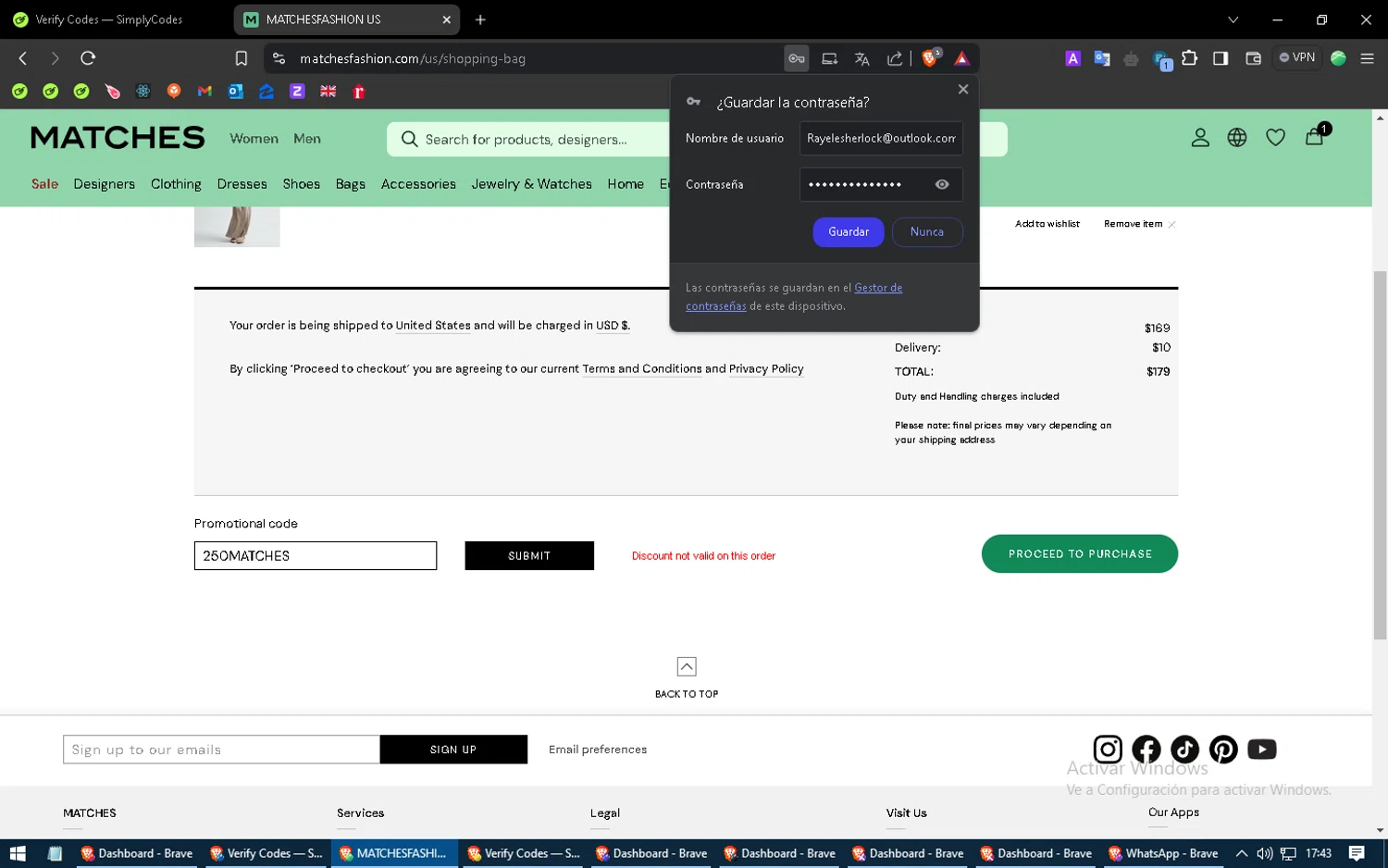Open the UK flag bookmark

(328, 92)
